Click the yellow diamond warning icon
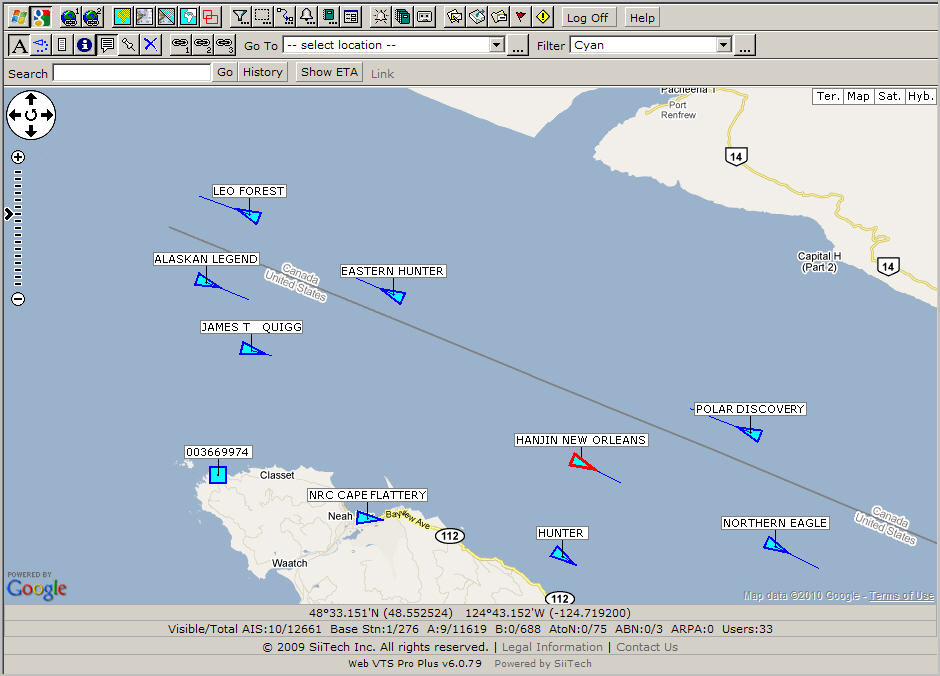The height and width of the screenshot is (676, 940). pos(543,17)
